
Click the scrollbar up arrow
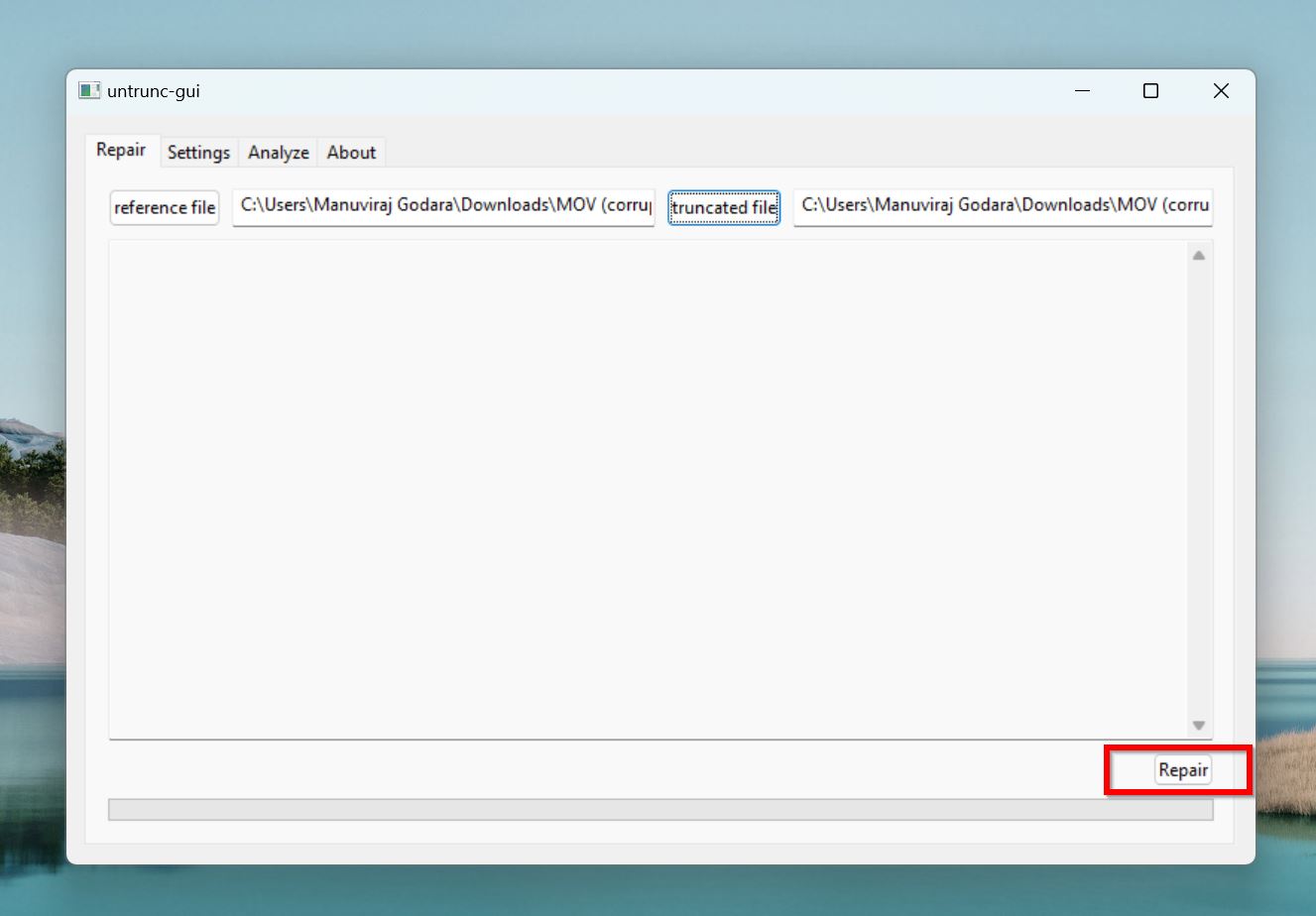tap(1197, 253)
